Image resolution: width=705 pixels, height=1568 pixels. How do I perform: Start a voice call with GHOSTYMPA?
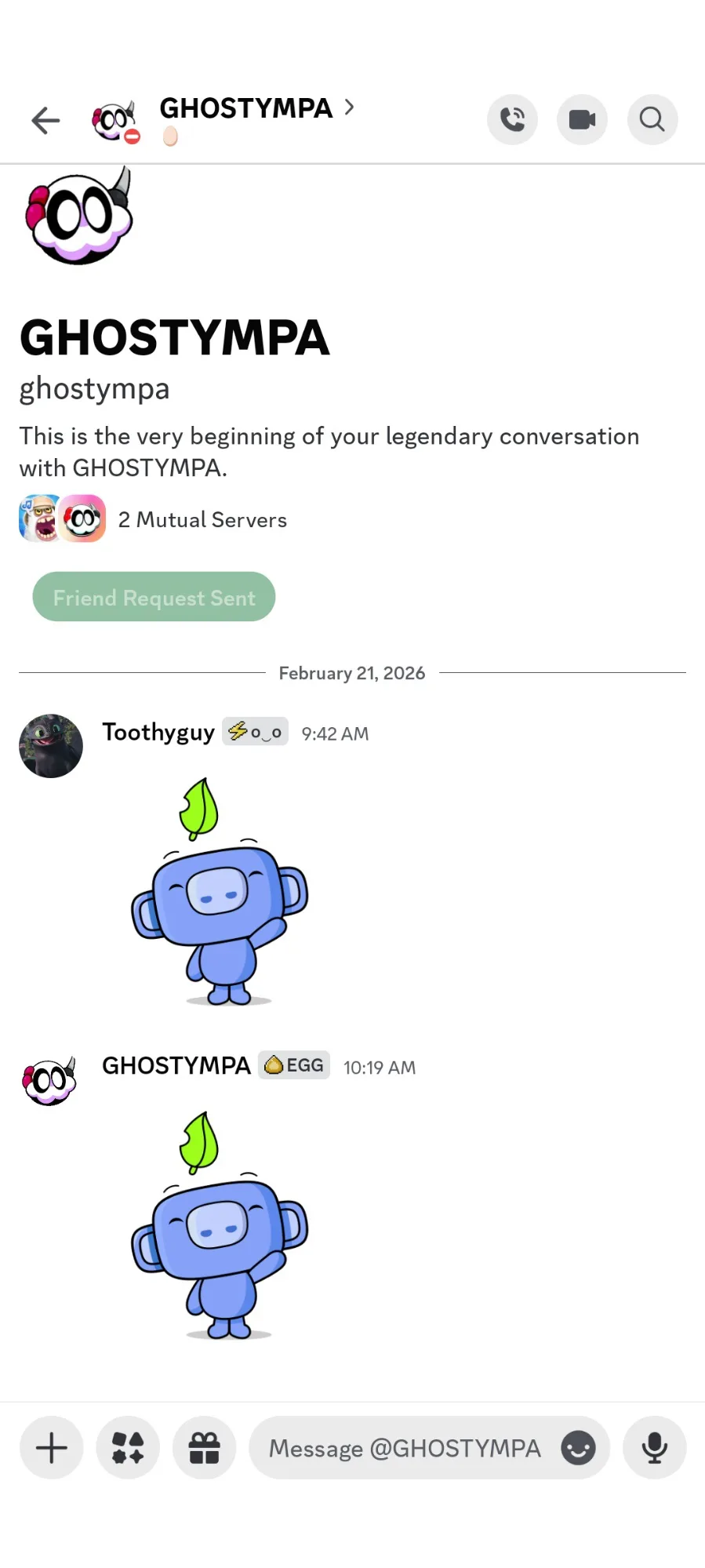point(512,119)
